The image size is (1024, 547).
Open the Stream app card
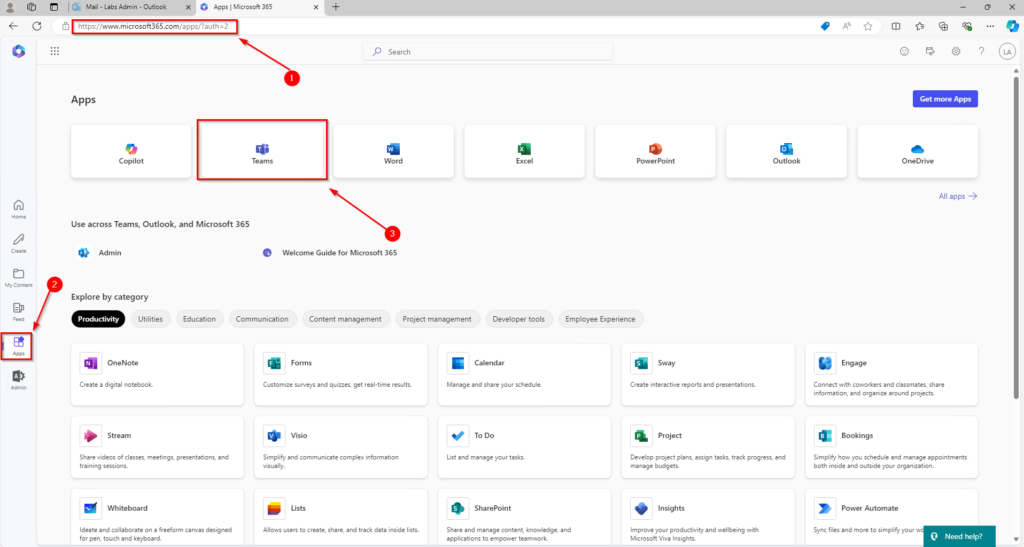point(157,447)
